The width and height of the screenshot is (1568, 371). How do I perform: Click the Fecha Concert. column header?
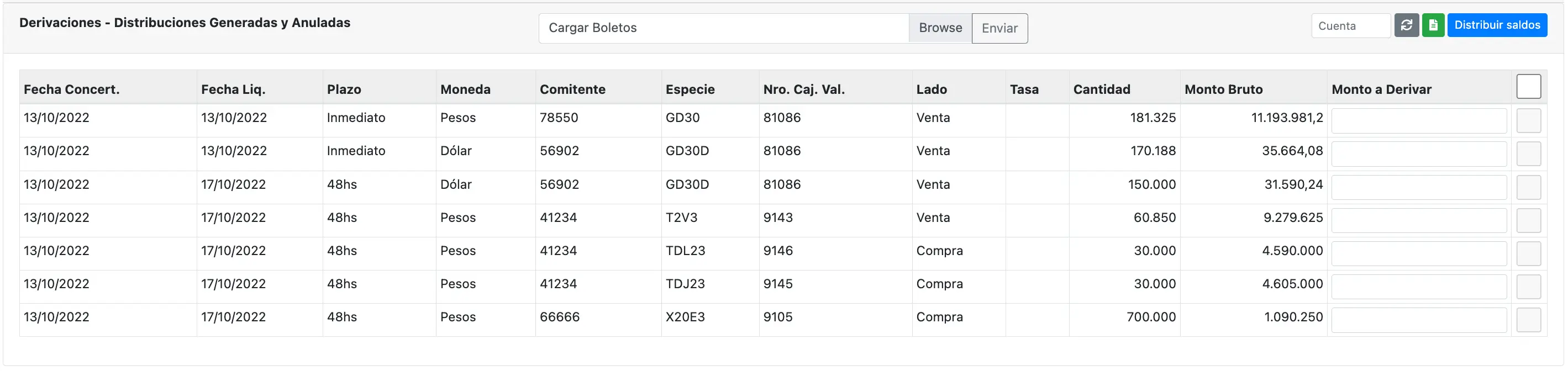click(71, 89)
